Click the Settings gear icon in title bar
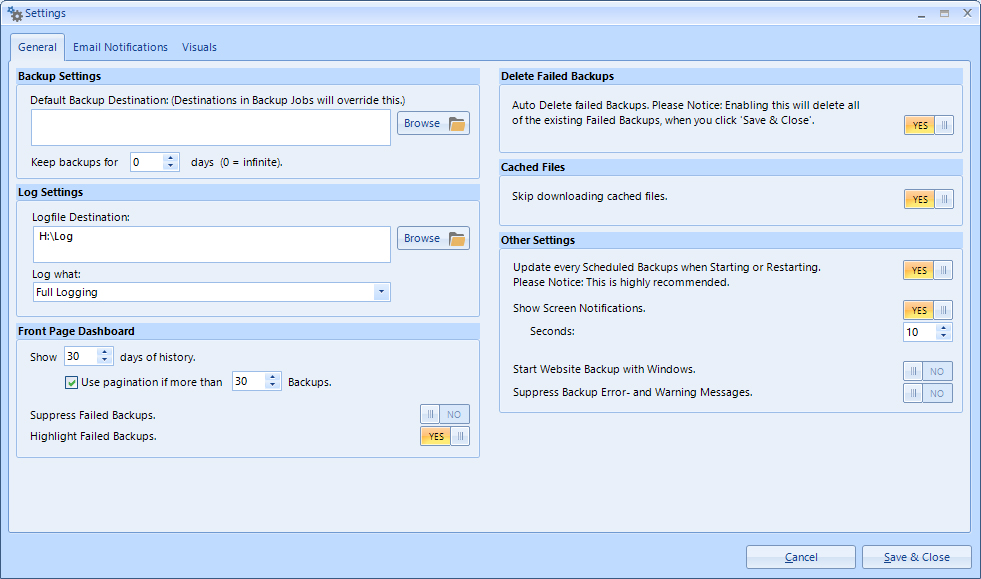The width and height of the screenshot is (981, 579). click(15, 13)
